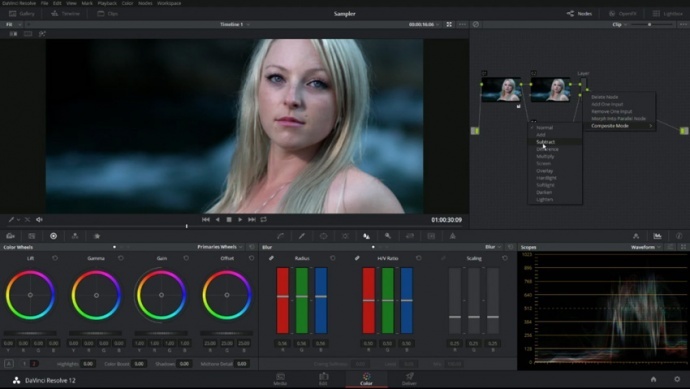
Task: Open the Camera Raw palette icon
Action: [11, 236]
